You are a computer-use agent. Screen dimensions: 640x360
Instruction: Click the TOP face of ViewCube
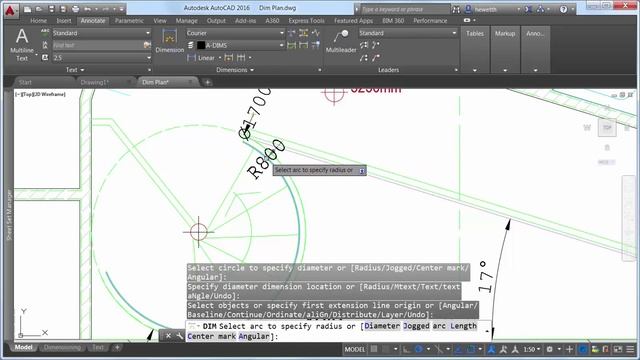pos(607,128)
